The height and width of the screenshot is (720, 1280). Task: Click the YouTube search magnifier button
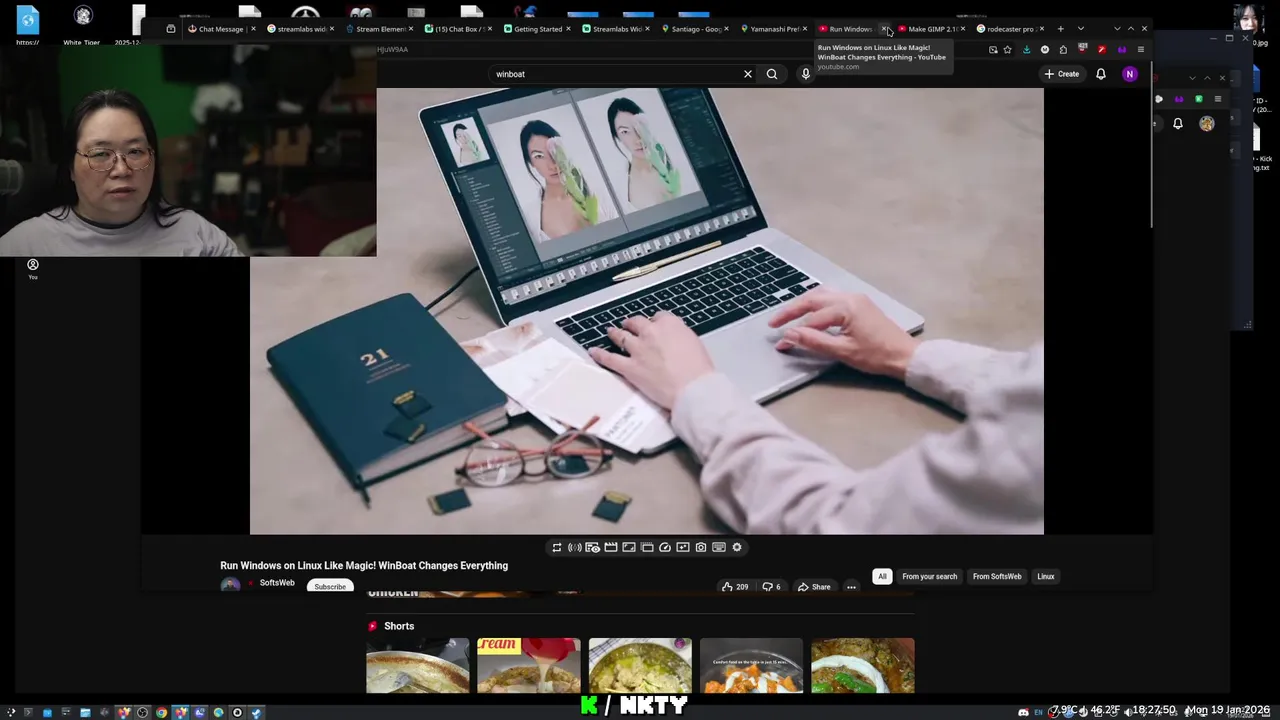click(772, 74)
